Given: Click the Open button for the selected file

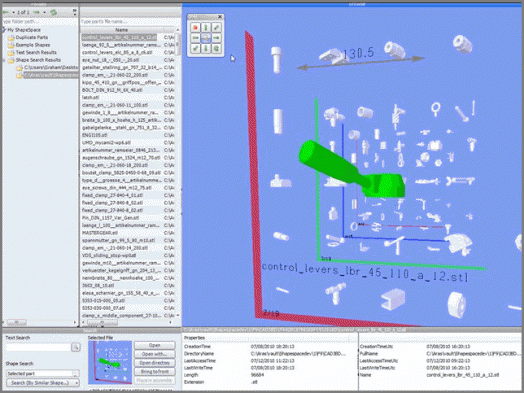Looking at the screenshot, I should (x=155, y=345).
